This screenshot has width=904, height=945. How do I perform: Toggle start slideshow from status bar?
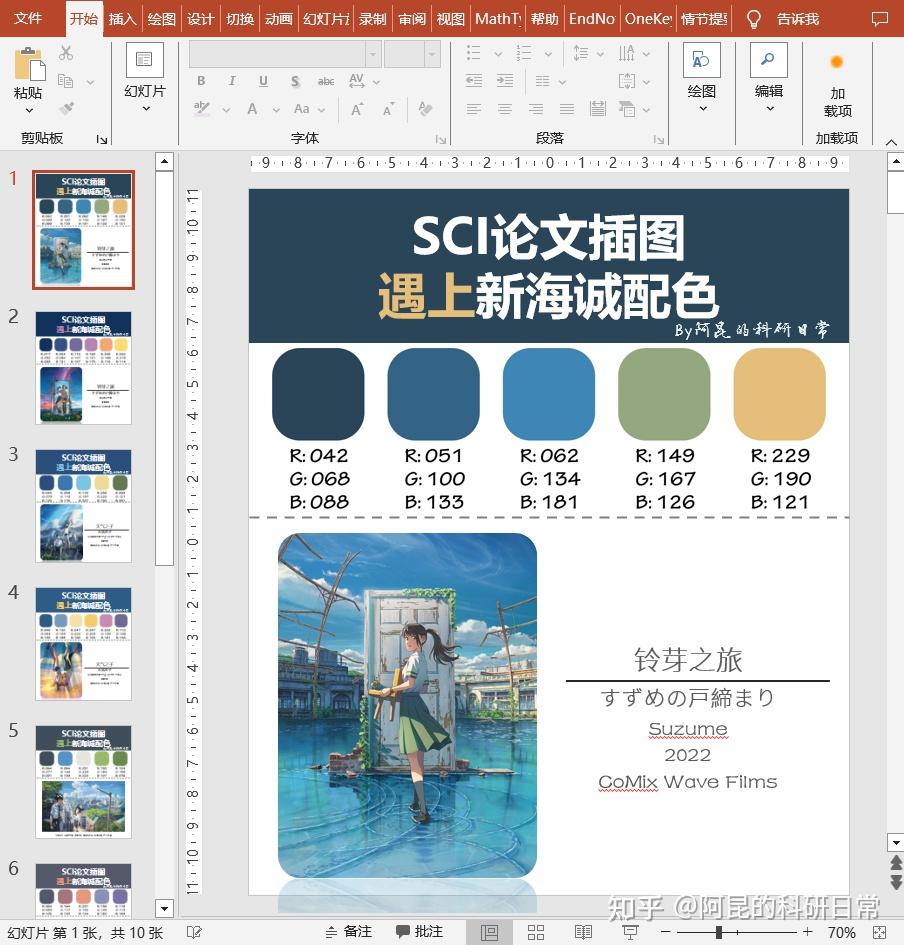[630, 932]
